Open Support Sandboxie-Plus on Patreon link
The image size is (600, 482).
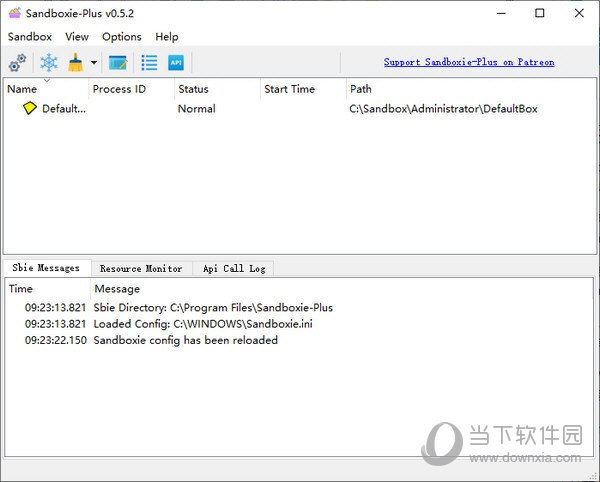[469, 62]
